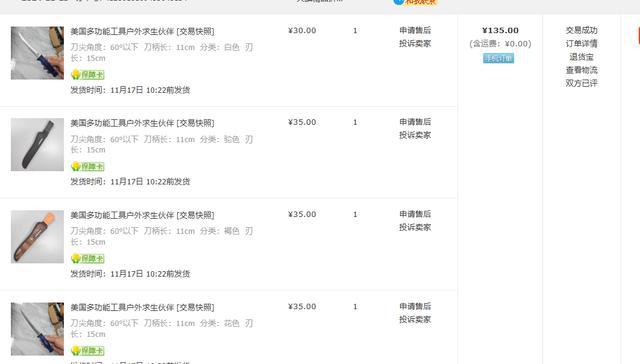Click 保障卡 badge in 花色 item row
Screen dimensions: 640x364
pyautogui.click(x=88, y=351)
